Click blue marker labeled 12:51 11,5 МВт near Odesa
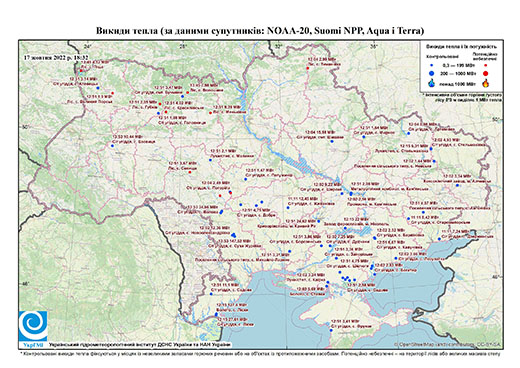Viewport: 520px width, 368px height. coord(211,294)
